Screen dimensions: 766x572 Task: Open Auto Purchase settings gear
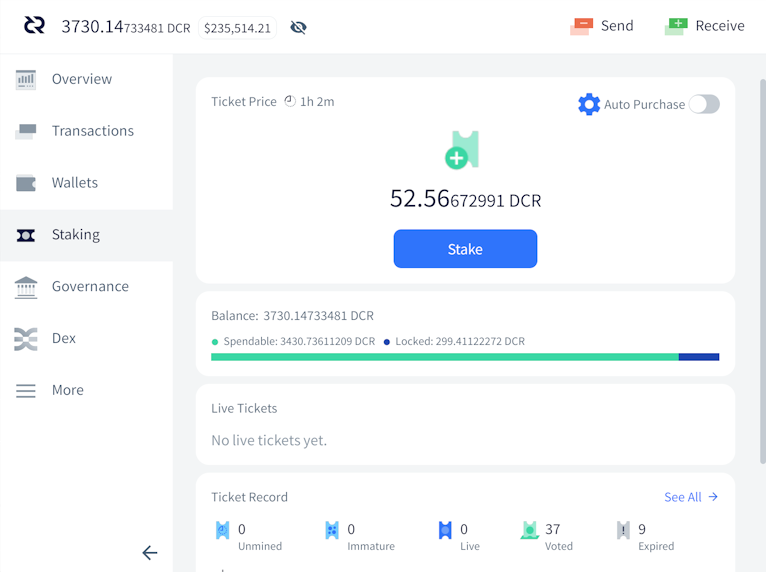(589, 104)
